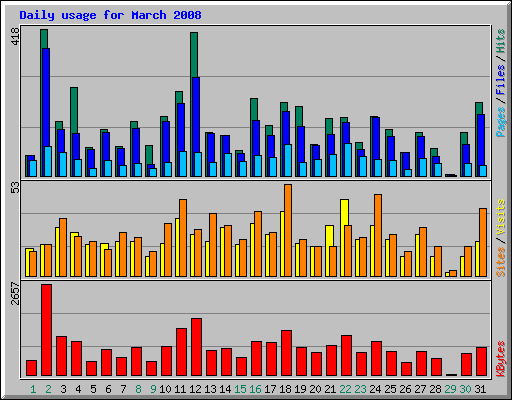Select day 22 on the x-axis

(x=345, y=389)
